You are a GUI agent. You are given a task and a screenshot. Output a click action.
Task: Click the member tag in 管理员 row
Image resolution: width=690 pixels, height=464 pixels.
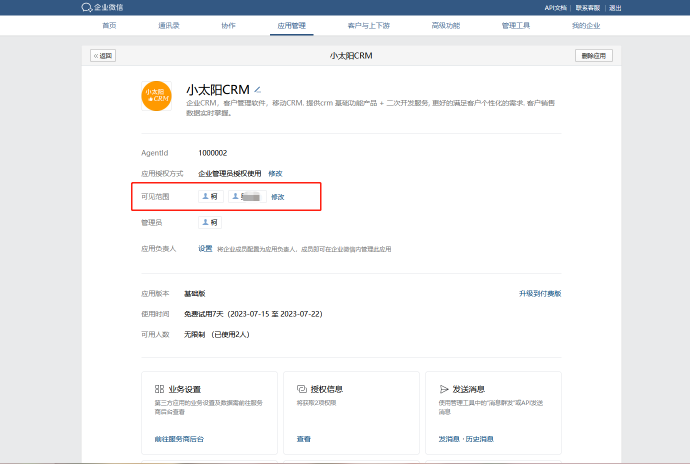pos(210,222)
